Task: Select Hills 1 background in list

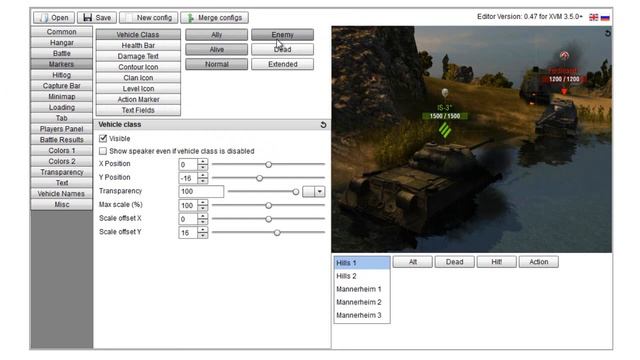Action: [362, 263]
